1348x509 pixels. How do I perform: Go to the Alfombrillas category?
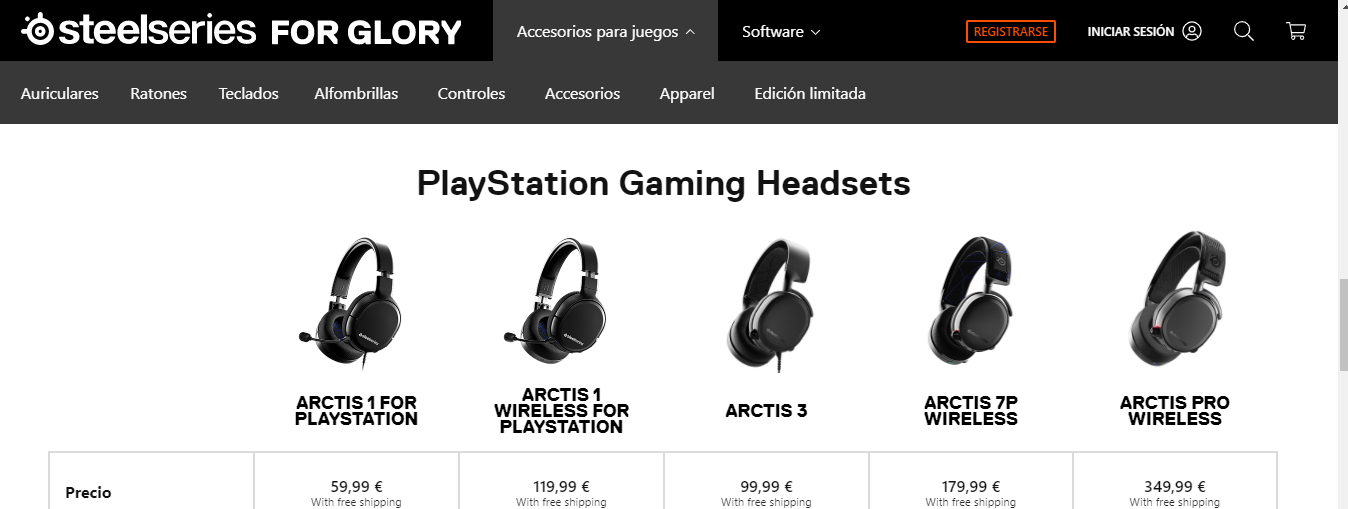point(356,93)
